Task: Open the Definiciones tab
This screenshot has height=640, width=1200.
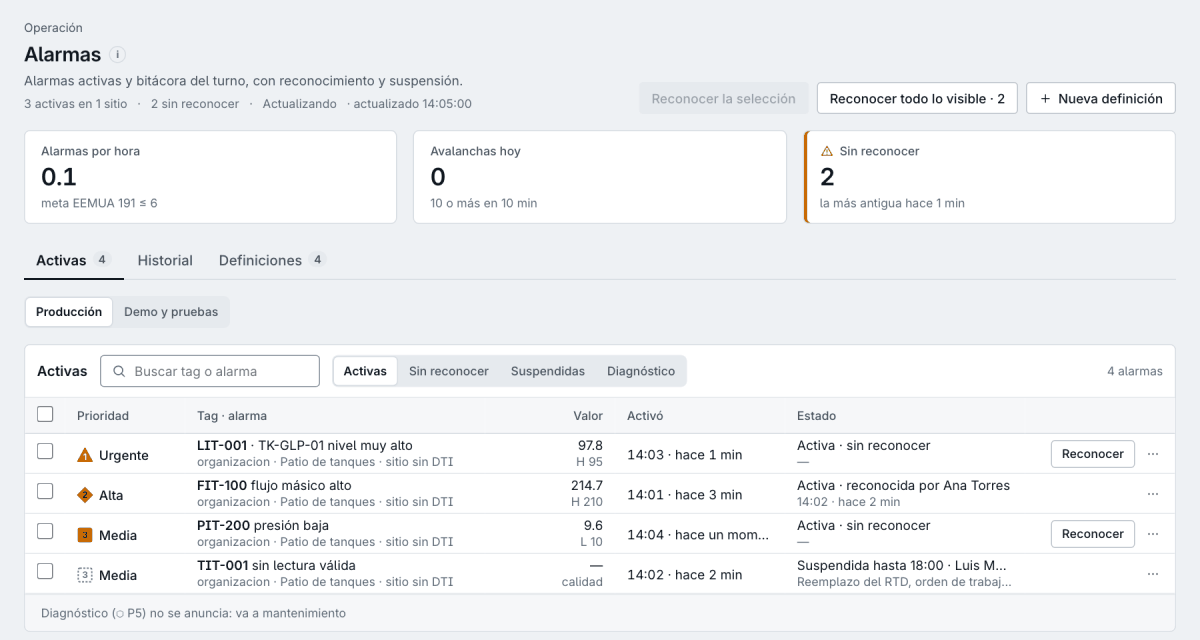Action: click(x=272, y=260)
